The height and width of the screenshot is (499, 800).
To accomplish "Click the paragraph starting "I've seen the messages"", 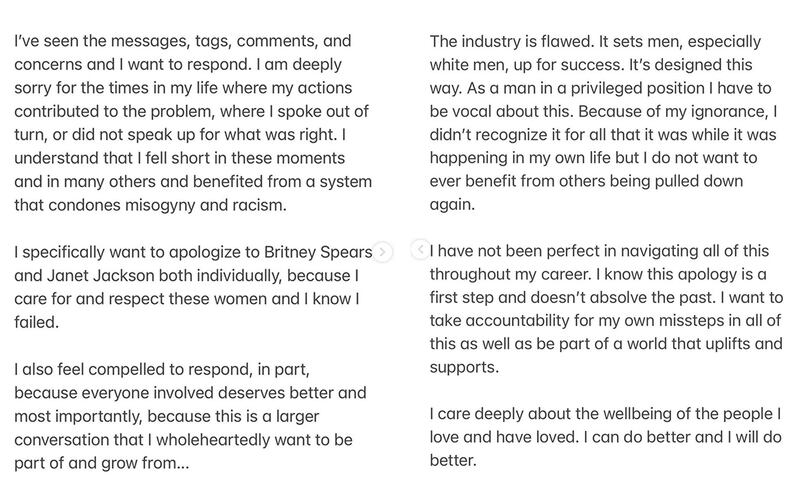I will [193, 123].
